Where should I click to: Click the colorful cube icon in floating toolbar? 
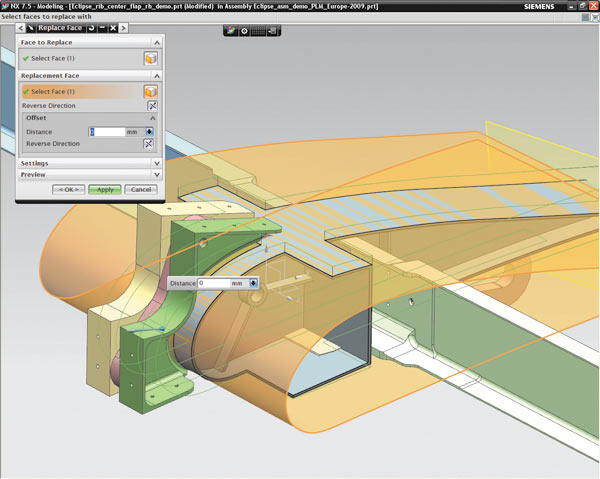pyautogui.click(x=231, y=31)
